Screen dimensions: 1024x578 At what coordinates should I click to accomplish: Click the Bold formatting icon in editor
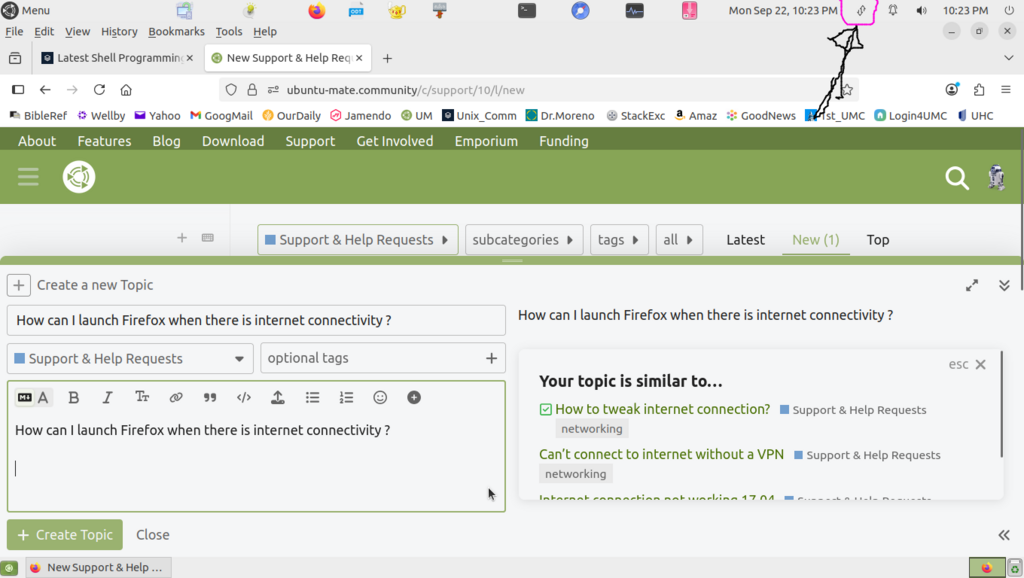(x=74, y=398)
